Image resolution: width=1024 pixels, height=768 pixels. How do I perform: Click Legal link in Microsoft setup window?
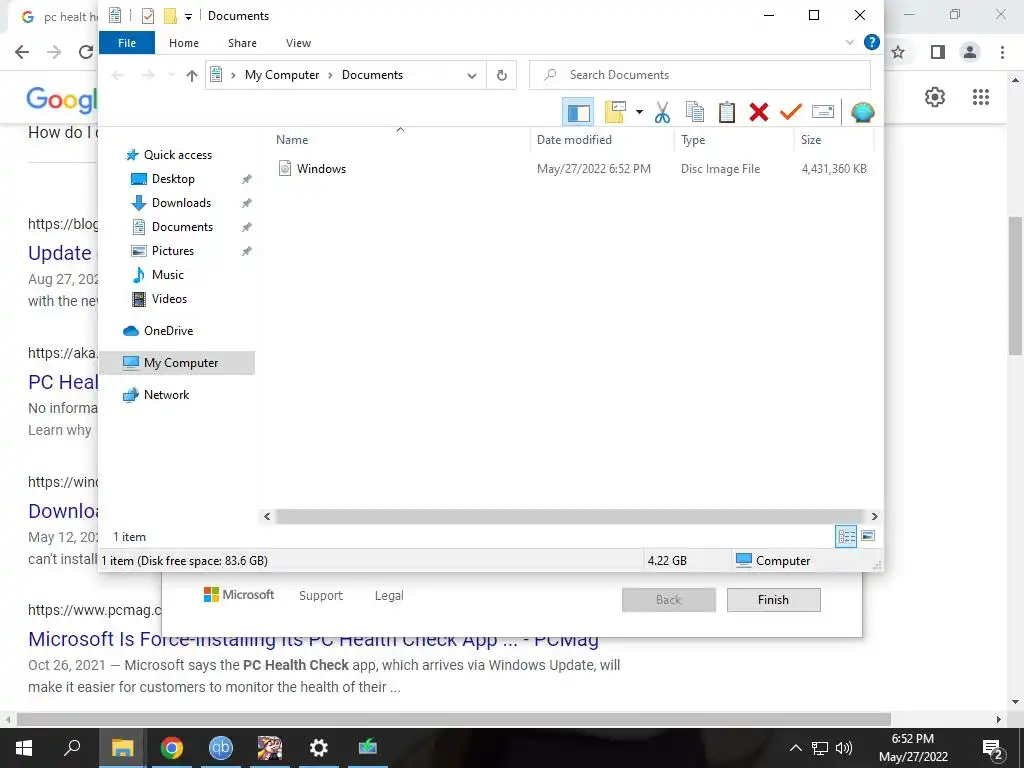coord(389,596)
